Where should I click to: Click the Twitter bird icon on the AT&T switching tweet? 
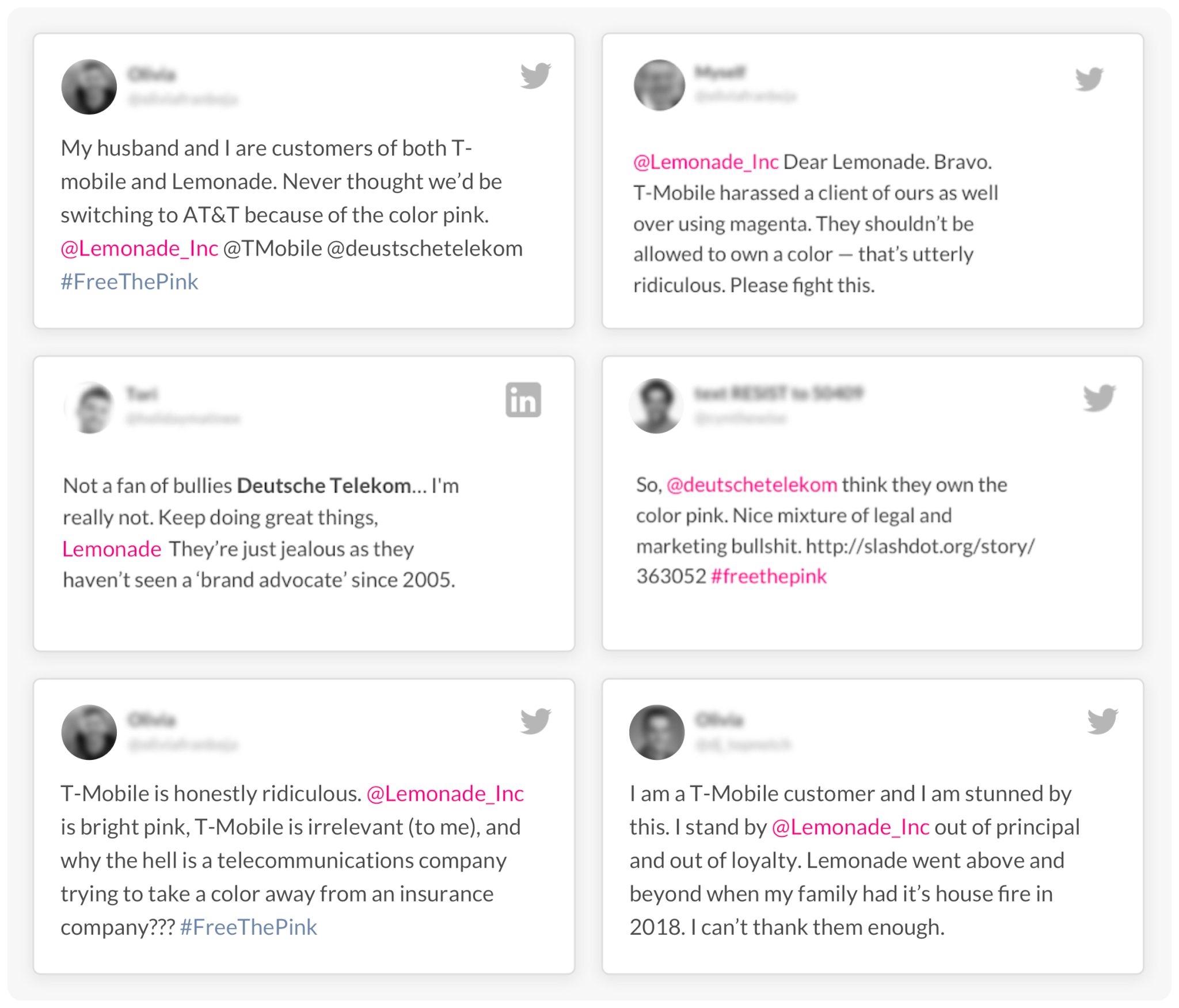pos(535,75)
